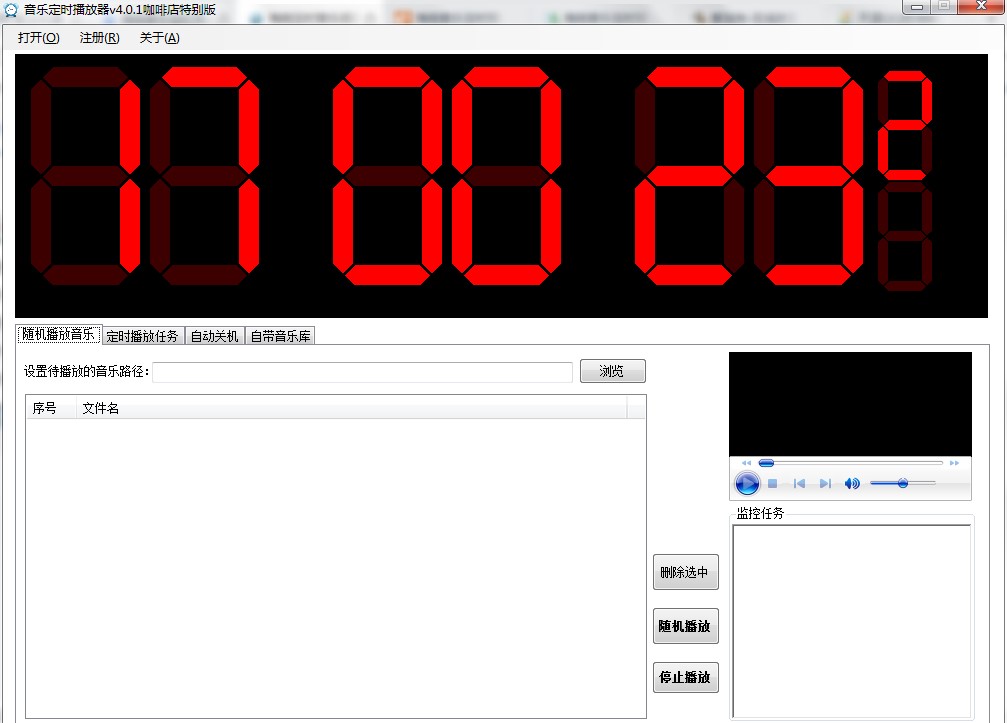Click the 文件名 column header
The width and height of the screenshot is (1007, 723).
[351, 408]
